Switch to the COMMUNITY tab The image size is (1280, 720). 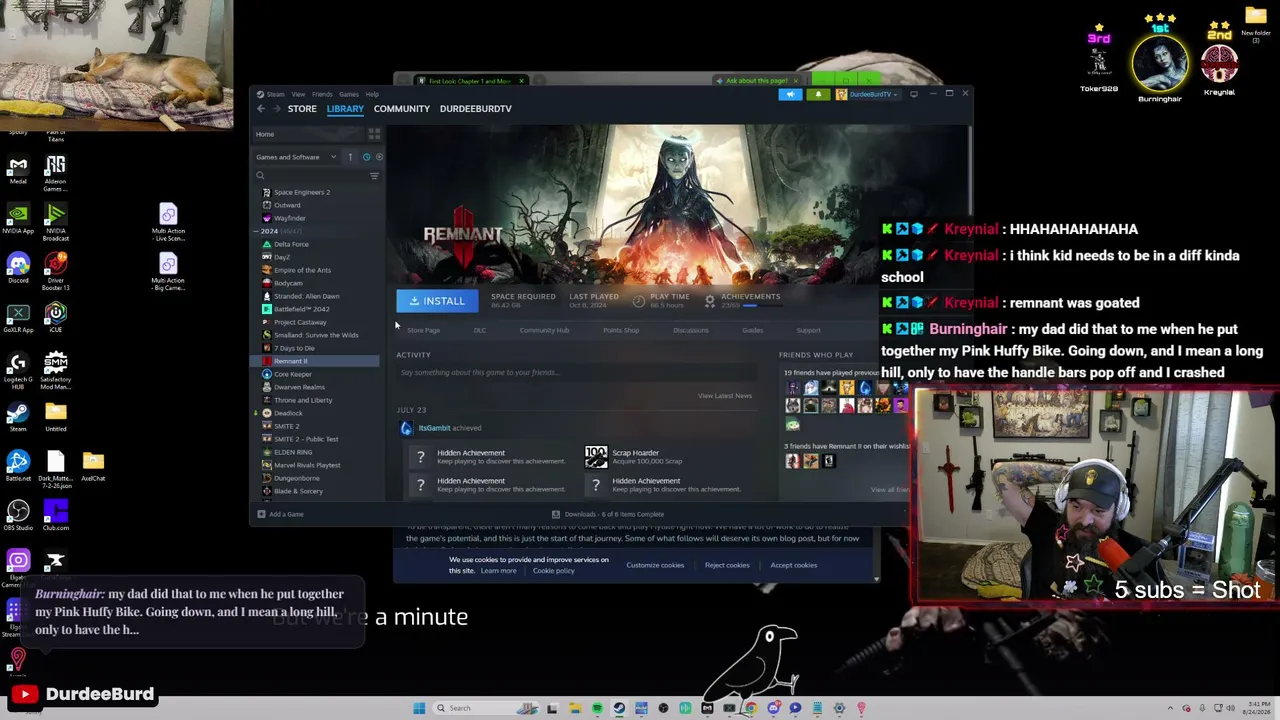click(x=402, y=109)
